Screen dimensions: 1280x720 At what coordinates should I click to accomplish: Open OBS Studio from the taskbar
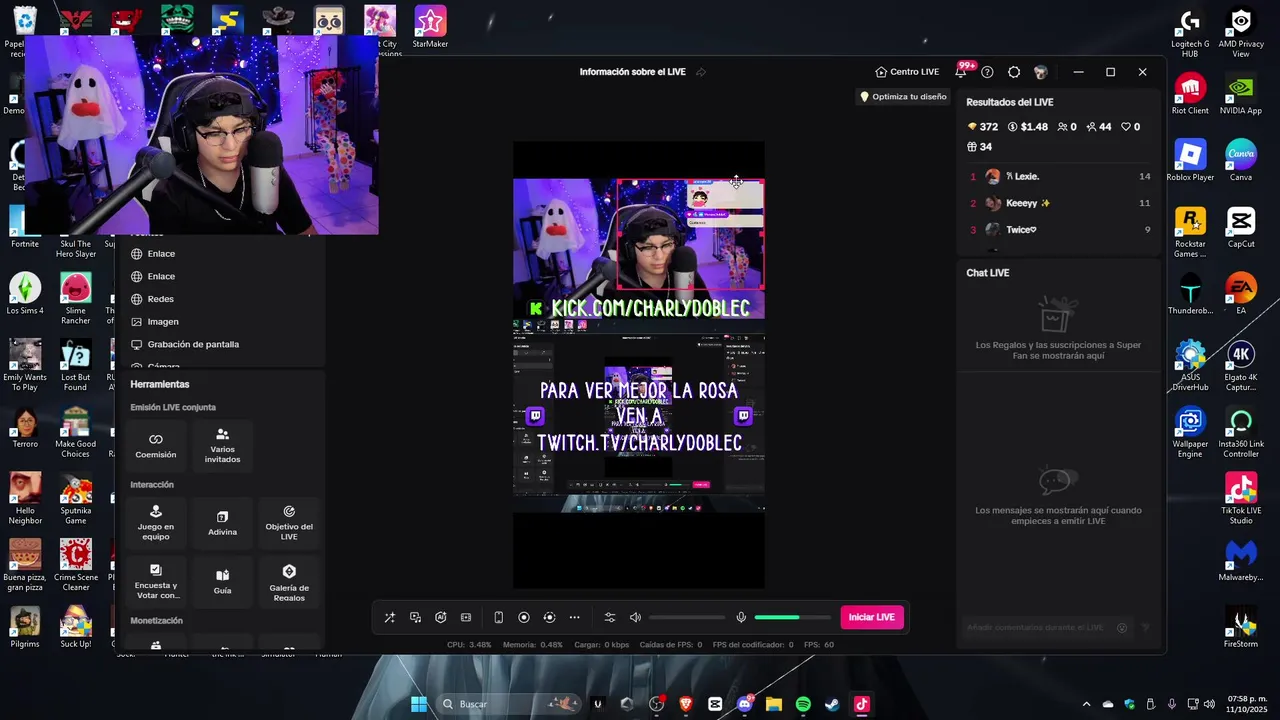pyautogui.click(x=656, y=704)
